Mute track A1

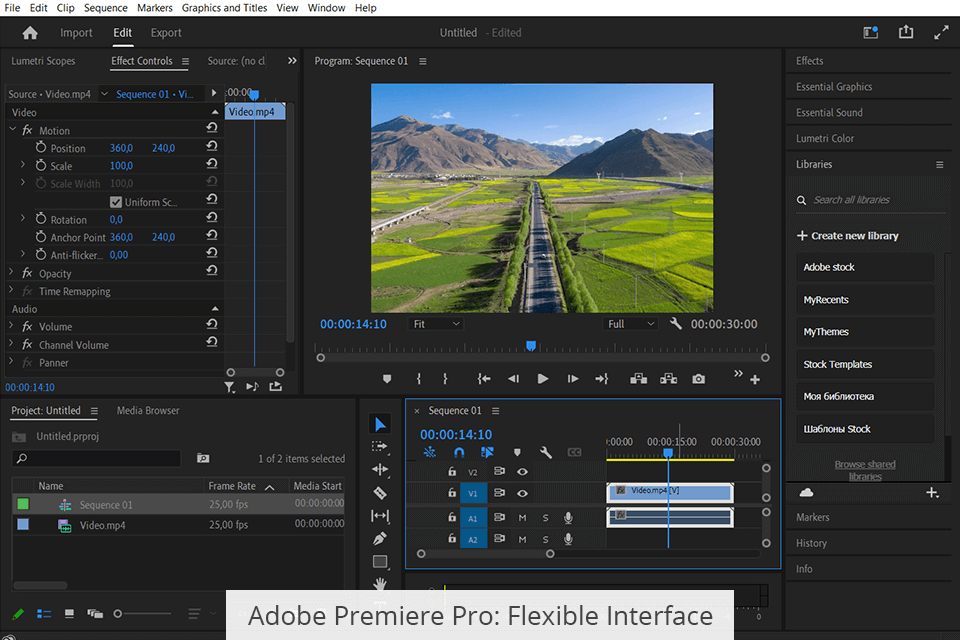point(522,517)
